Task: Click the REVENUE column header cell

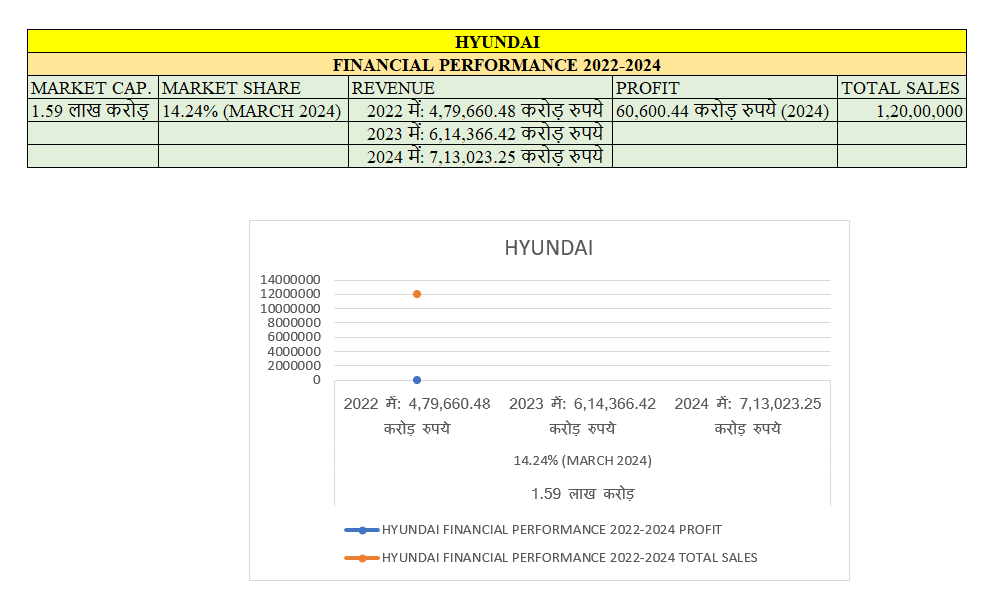Action: click(x=480, y=87)
